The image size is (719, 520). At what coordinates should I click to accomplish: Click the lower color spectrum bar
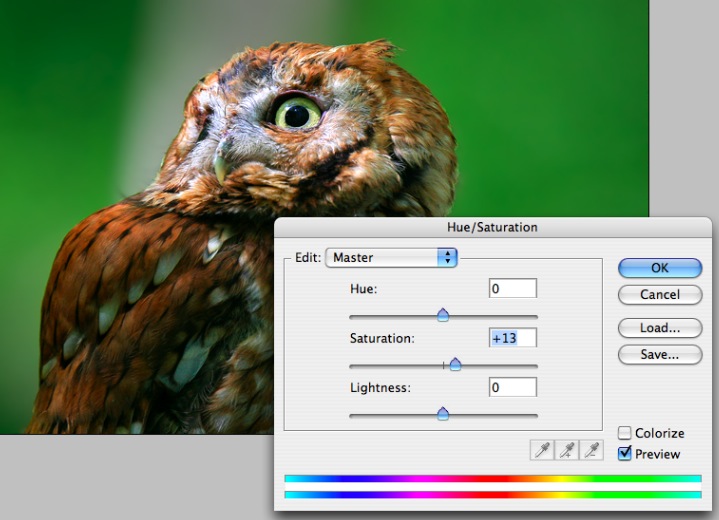(x=493, y=495)
